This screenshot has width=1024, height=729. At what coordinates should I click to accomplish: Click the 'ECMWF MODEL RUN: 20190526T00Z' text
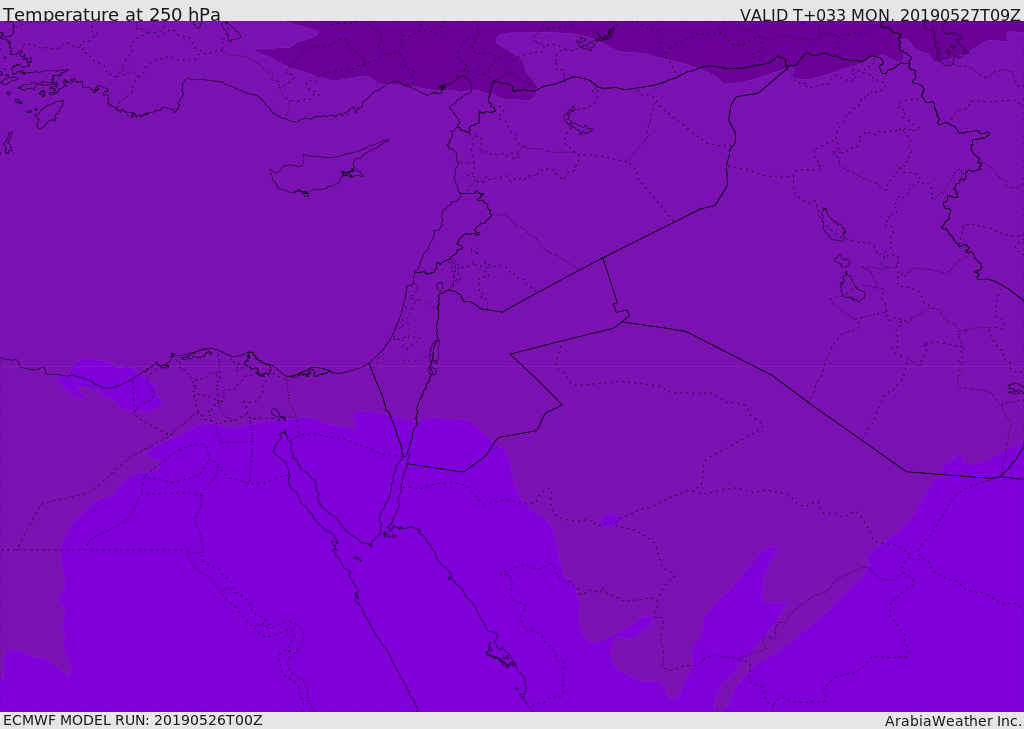tap(133, 720)
